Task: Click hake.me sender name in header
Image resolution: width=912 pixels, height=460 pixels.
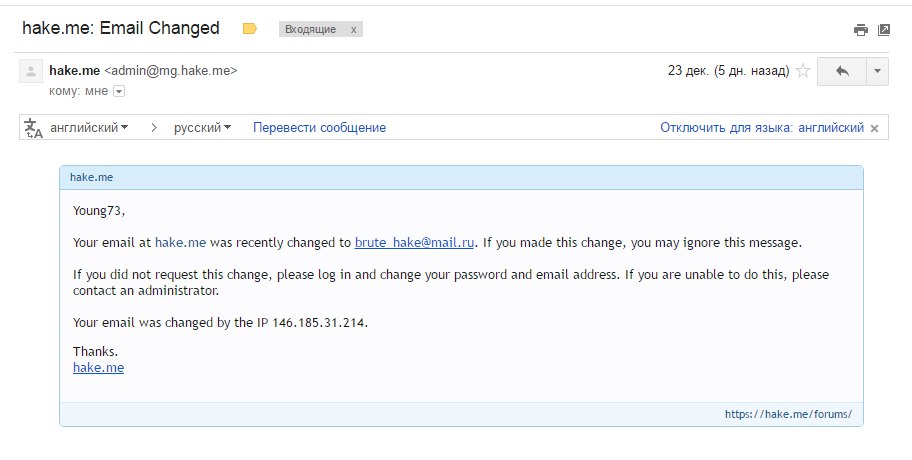Action: coord(74,70)
